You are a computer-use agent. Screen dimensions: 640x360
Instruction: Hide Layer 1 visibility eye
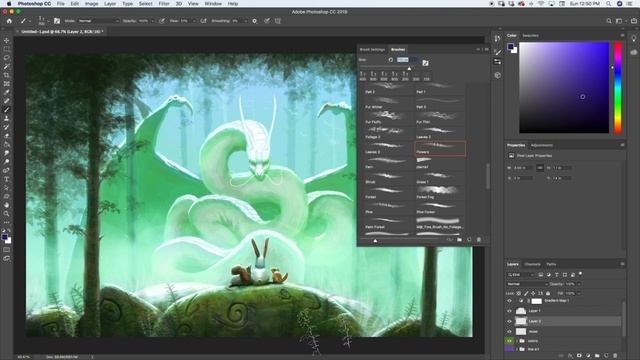click(x=509, y=311)
